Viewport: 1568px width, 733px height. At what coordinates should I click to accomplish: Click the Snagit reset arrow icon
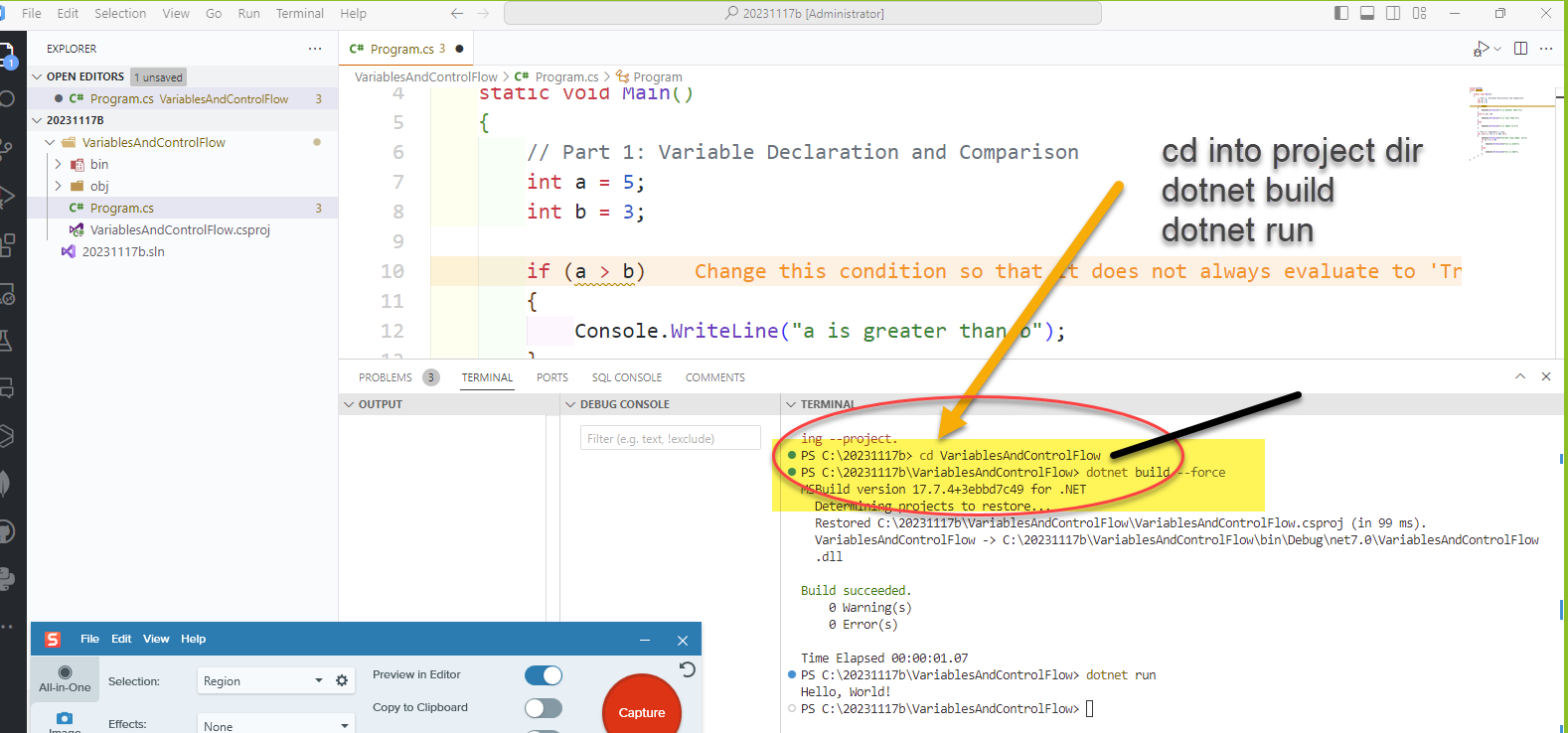coord(687,670)
